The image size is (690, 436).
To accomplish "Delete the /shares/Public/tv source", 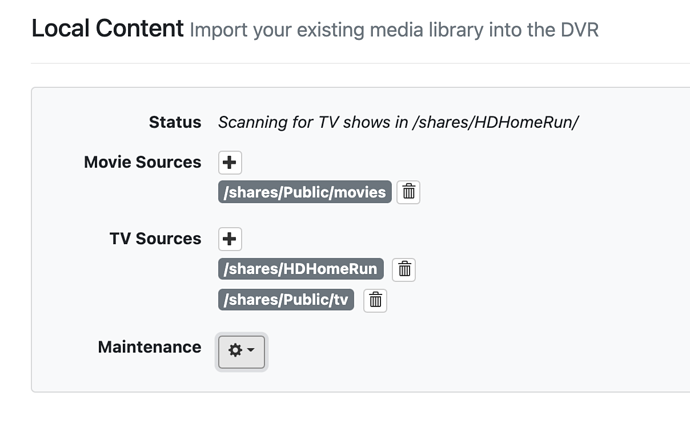I will pos(375,300).
